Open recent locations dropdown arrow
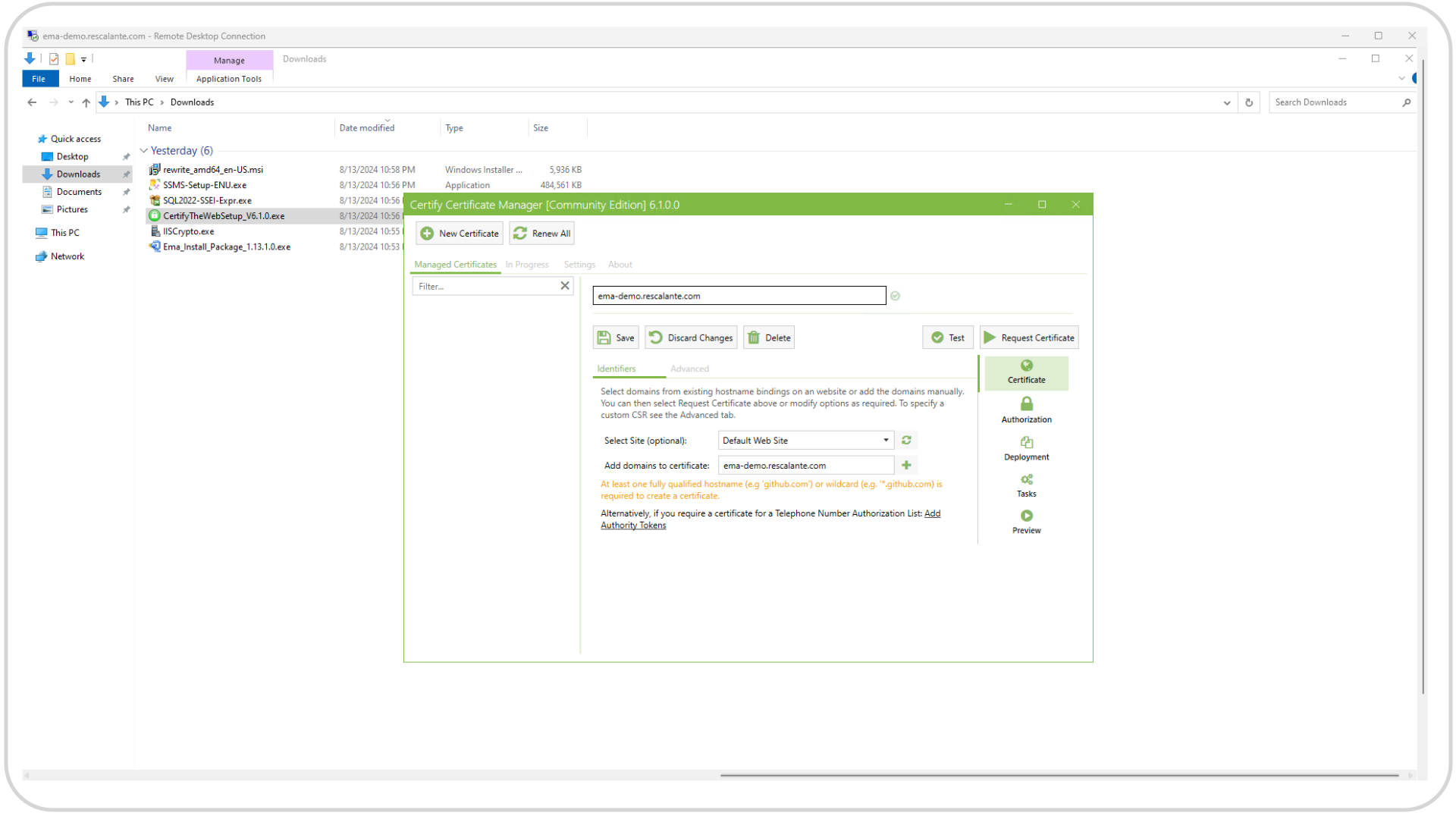1456x819 pixels. click(71, 102)
